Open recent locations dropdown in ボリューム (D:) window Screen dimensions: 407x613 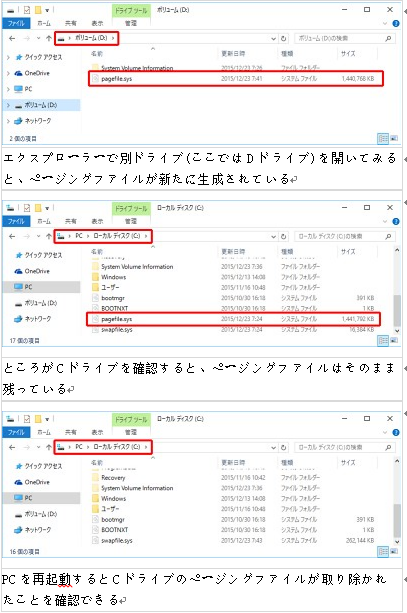(38, 38)
